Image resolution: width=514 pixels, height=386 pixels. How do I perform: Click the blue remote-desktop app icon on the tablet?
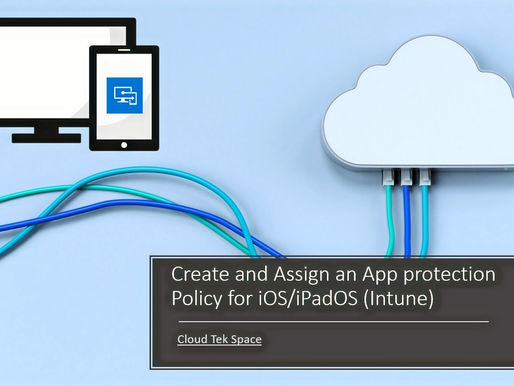(x=125, y=95)
